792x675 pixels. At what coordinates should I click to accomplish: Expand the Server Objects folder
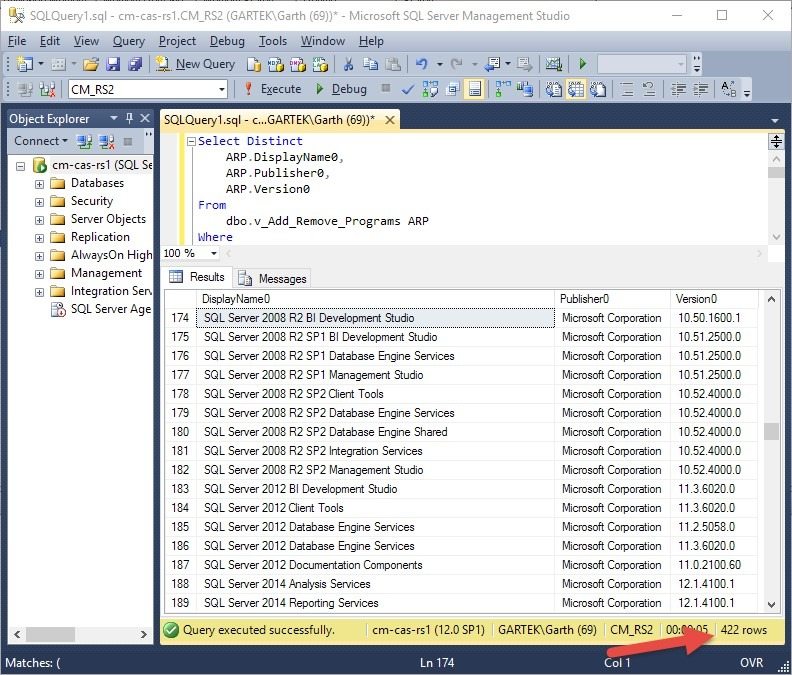(x=39, y=220)
